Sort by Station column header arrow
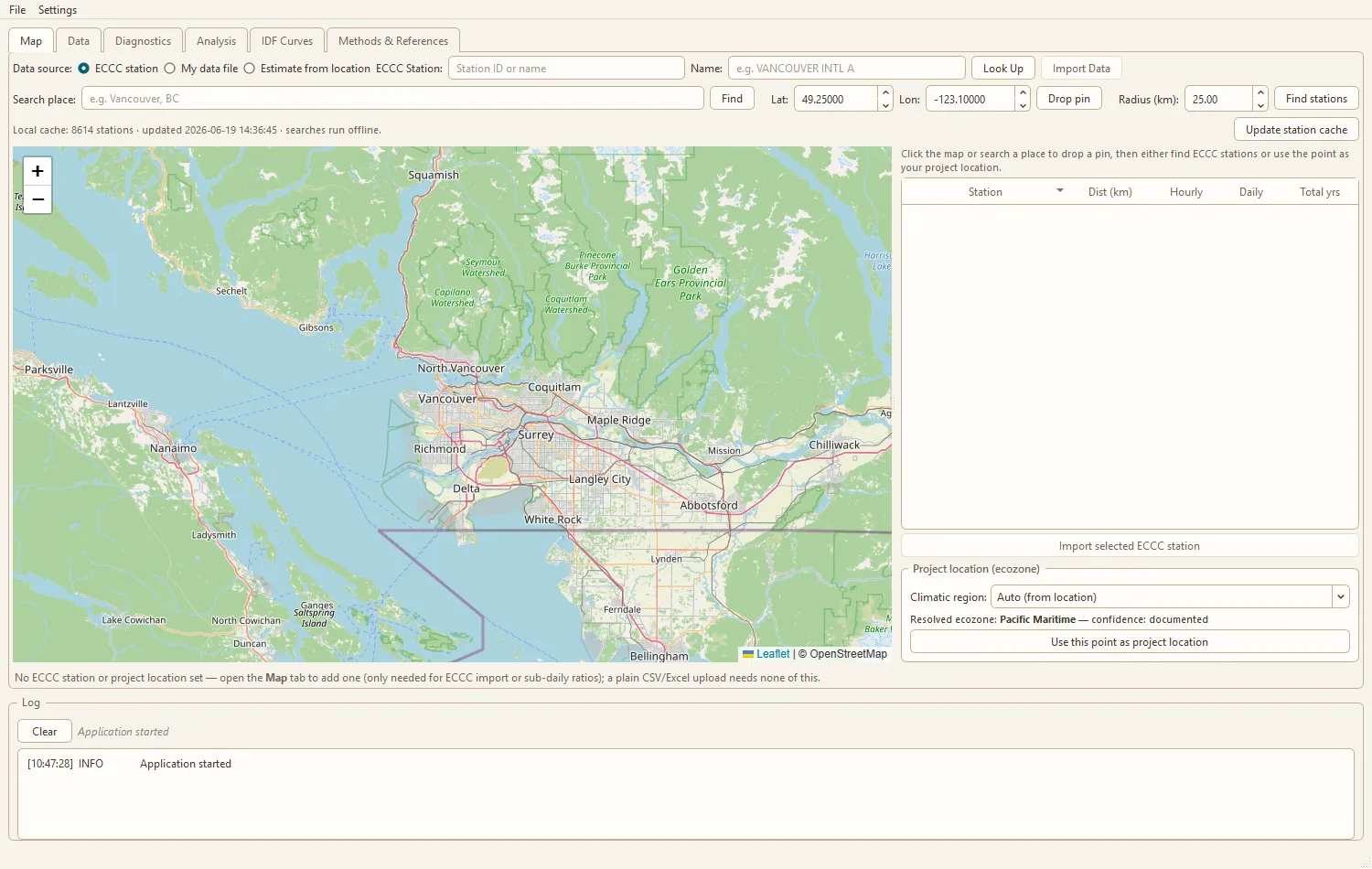The height and width of the screenshot is (869, 1372). (1060, 191)
